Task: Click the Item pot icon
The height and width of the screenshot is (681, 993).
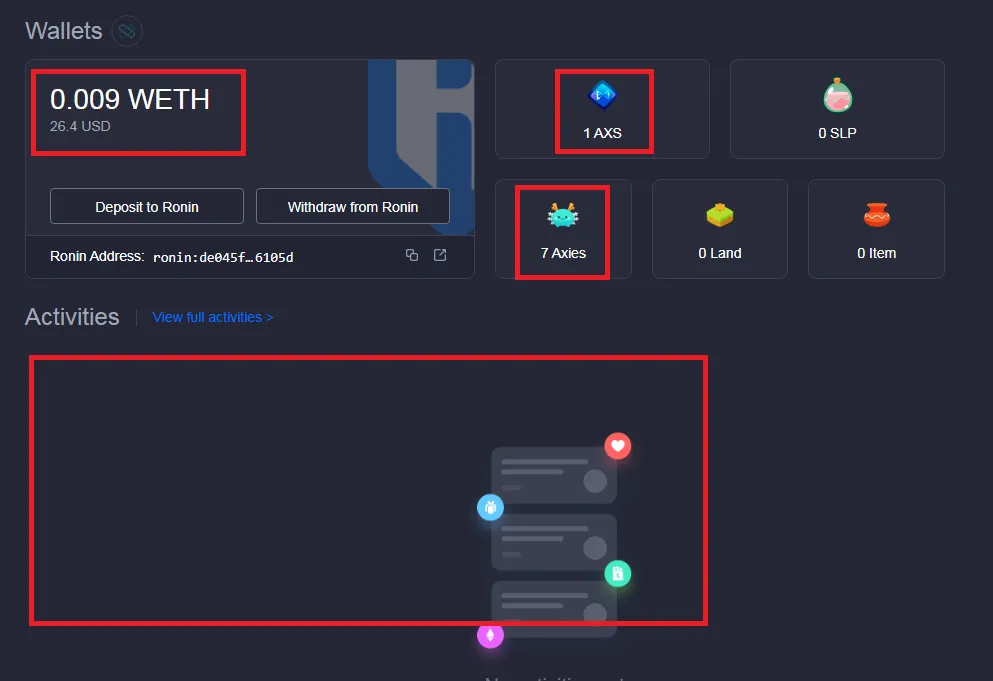Action: (876, 215)
